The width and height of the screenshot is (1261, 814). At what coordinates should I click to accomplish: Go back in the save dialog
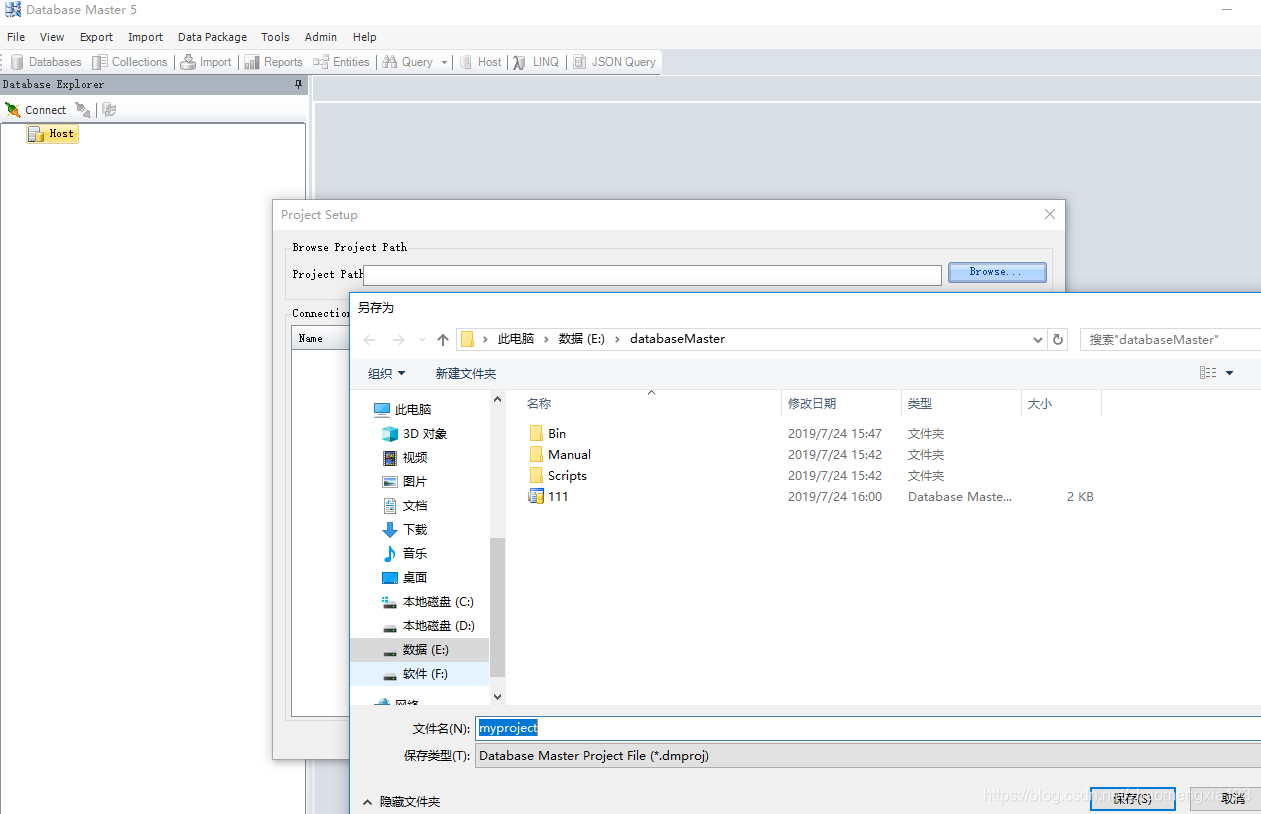[x=369, y=340]
